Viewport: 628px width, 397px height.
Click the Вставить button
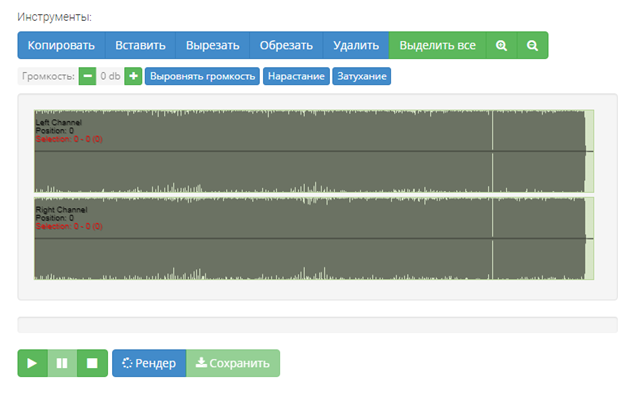(140, 45)
